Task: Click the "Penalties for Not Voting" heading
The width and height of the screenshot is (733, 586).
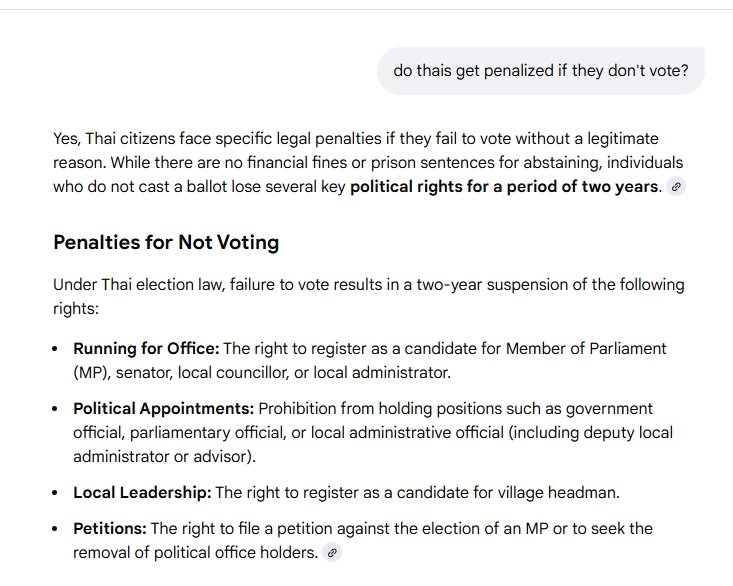Action: pos(166,242)
